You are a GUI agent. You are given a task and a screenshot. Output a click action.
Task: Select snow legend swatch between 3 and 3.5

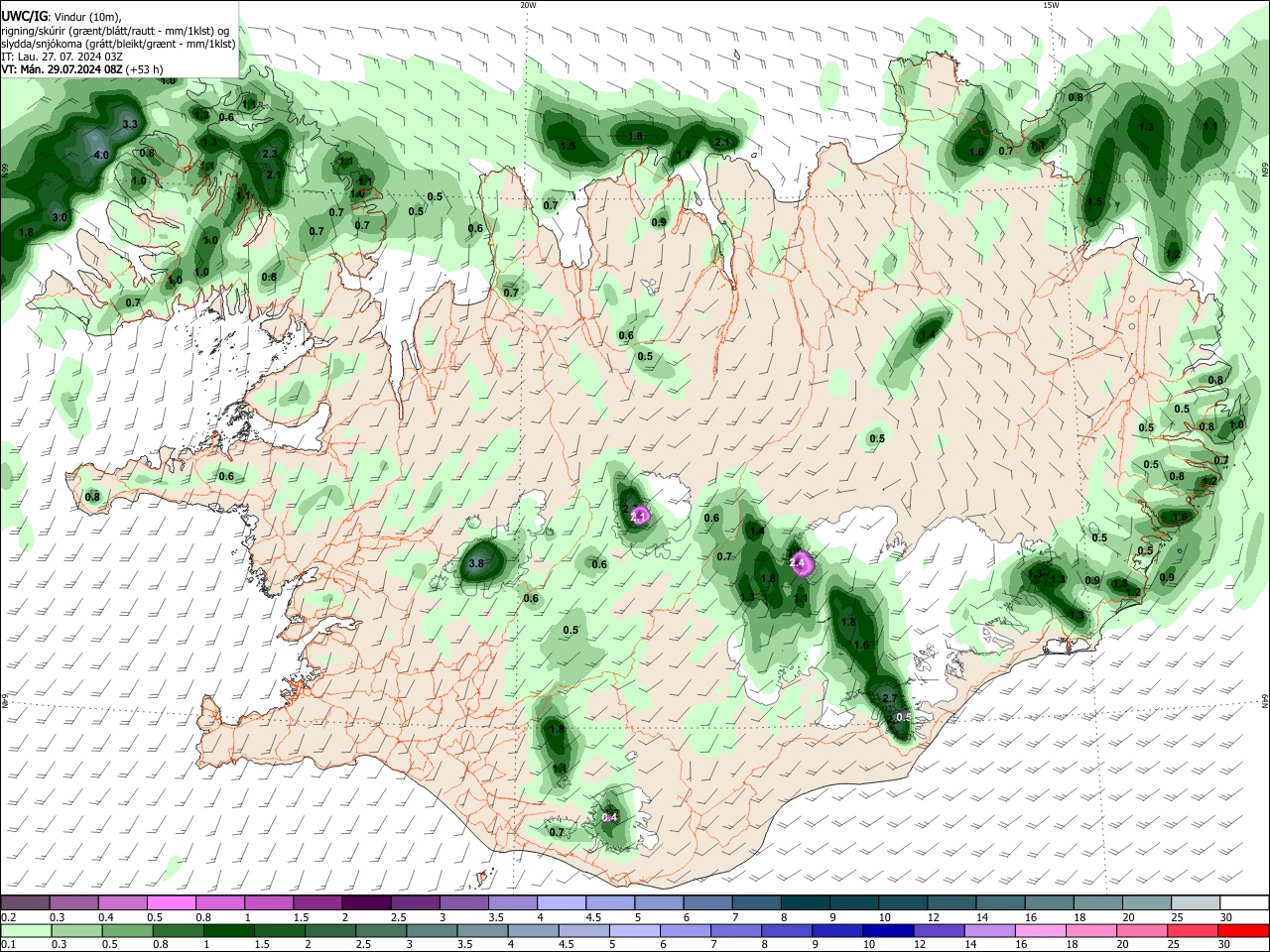coord(464,902)
